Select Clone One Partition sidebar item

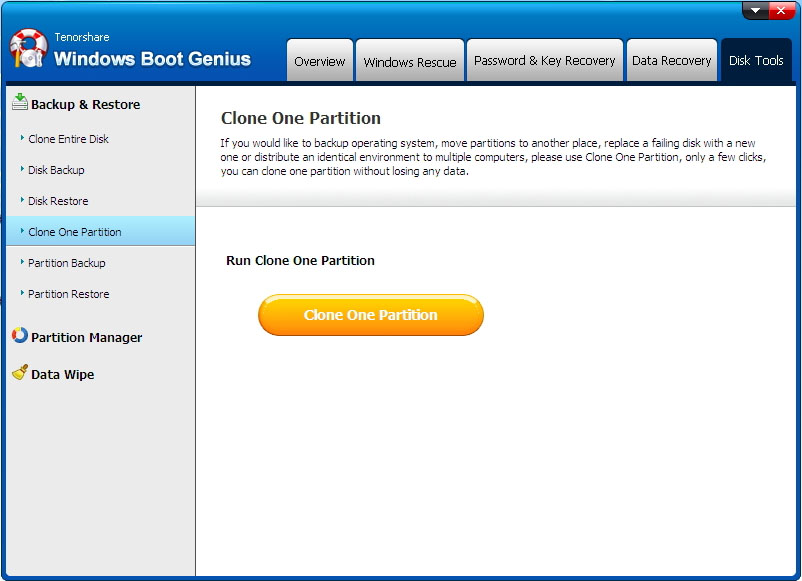pos(101,231)
